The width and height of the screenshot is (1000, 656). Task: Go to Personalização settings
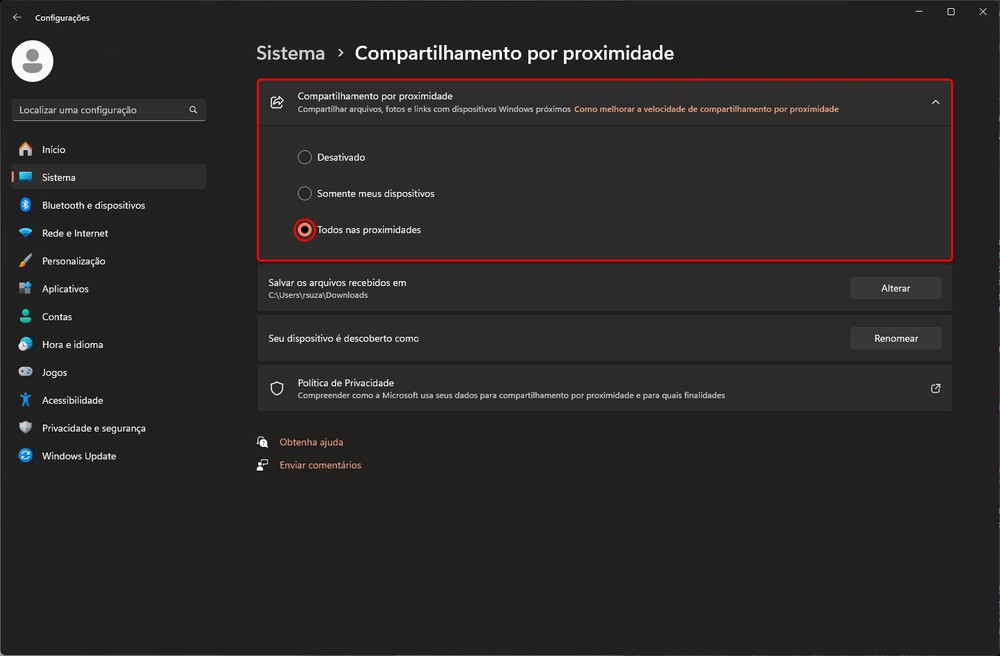[x=73, y=261]
